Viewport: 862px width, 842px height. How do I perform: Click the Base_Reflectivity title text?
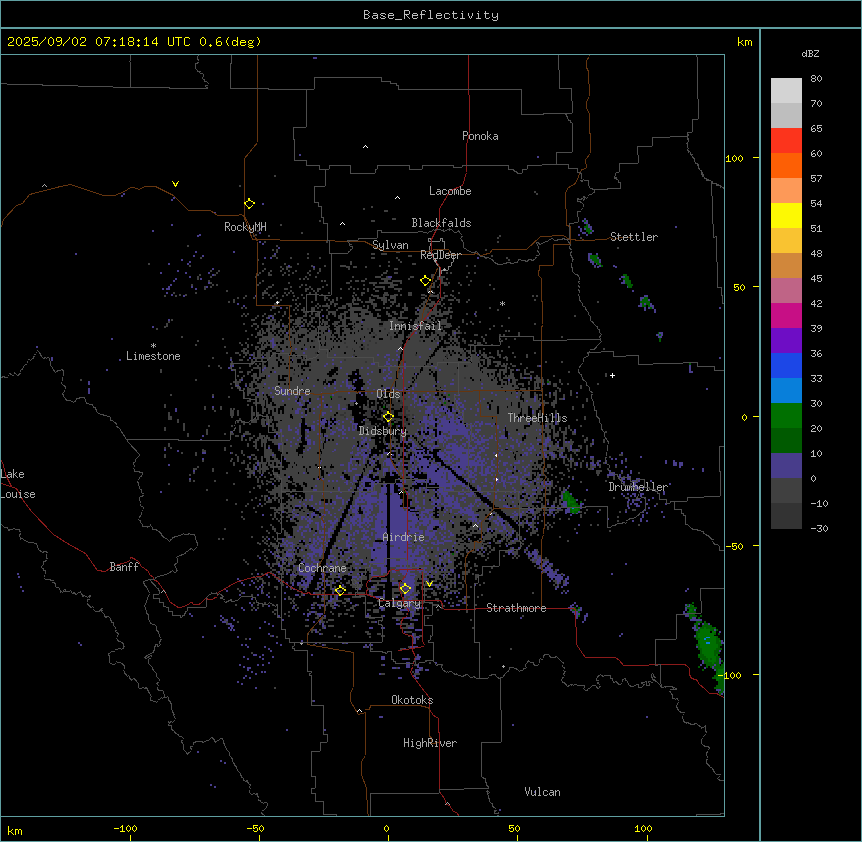click(431, 15)
